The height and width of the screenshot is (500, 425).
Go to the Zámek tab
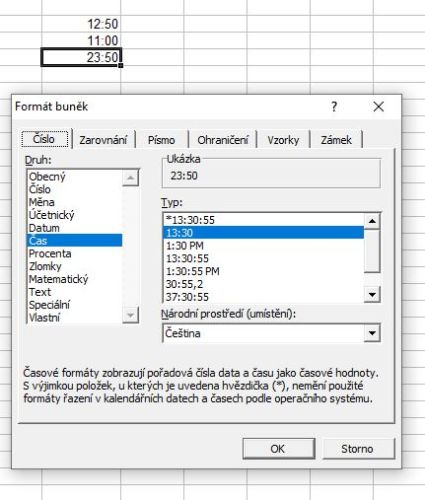(x=336, y=140)
